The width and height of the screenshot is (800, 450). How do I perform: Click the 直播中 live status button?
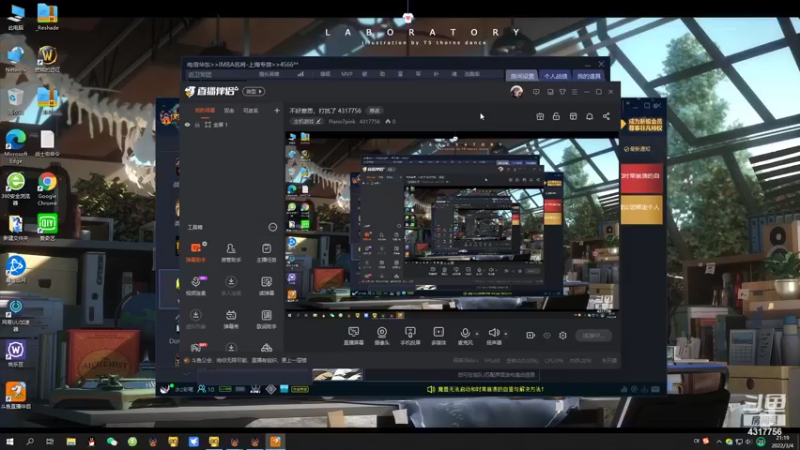pyautogui.click(x=593, y=335)
